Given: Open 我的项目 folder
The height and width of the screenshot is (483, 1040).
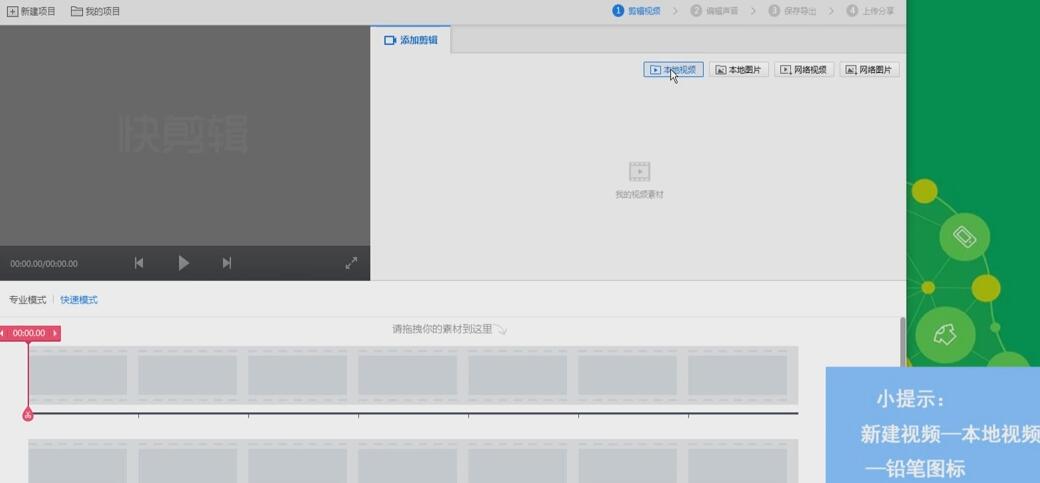Looking at the screenshot, I should tap(95, 11).
